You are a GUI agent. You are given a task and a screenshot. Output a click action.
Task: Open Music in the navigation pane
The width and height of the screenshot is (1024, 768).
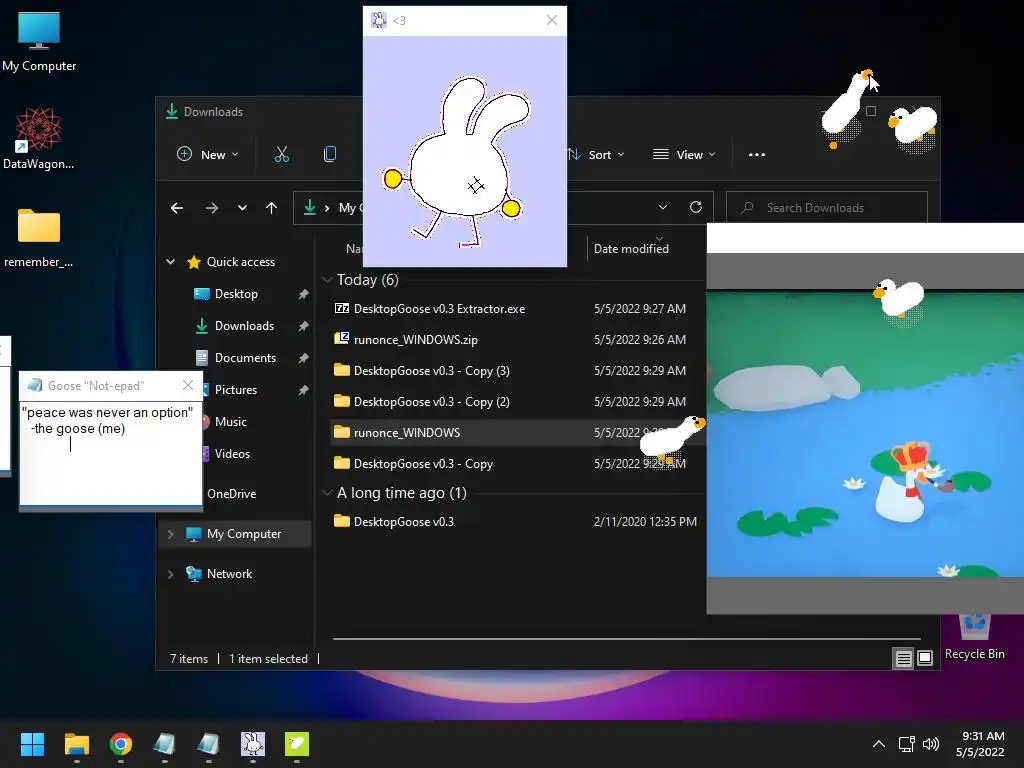click(x=231, y=422)
